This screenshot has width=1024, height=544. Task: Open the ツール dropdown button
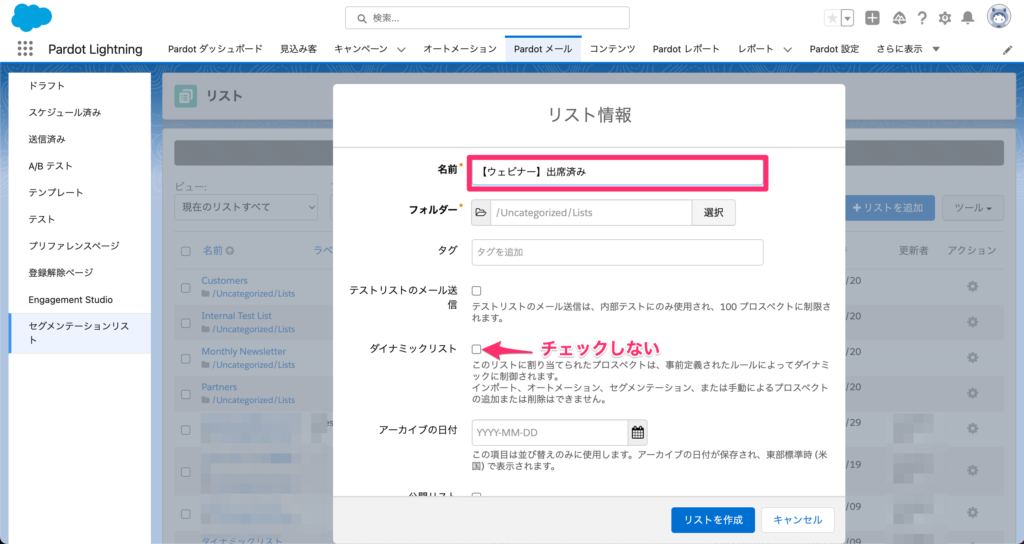pos(972,208)
